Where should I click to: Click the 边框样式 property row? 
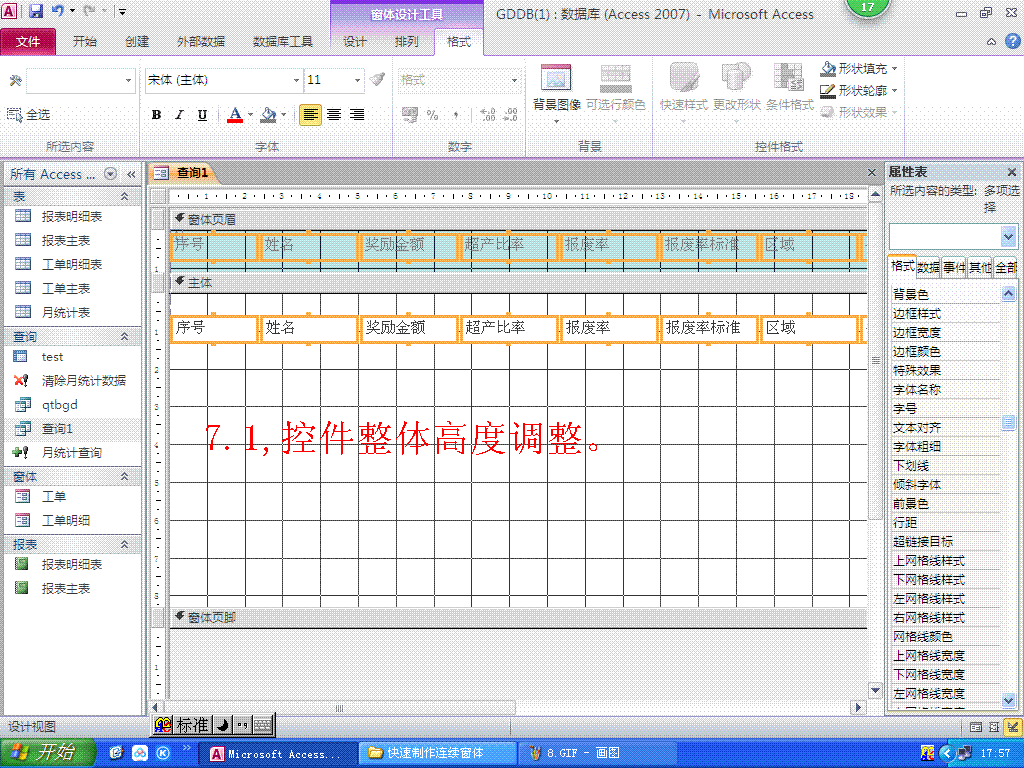(x=946, y=314)
